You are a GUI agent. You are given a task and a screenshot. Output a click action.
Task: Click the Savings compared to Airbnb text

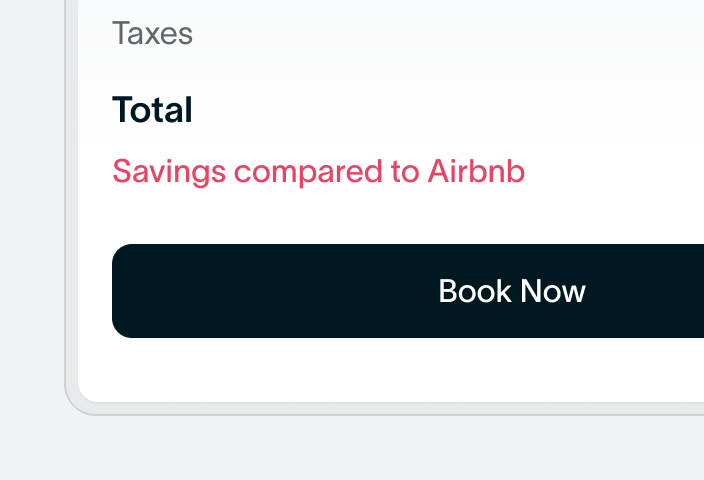pos(318,172)
